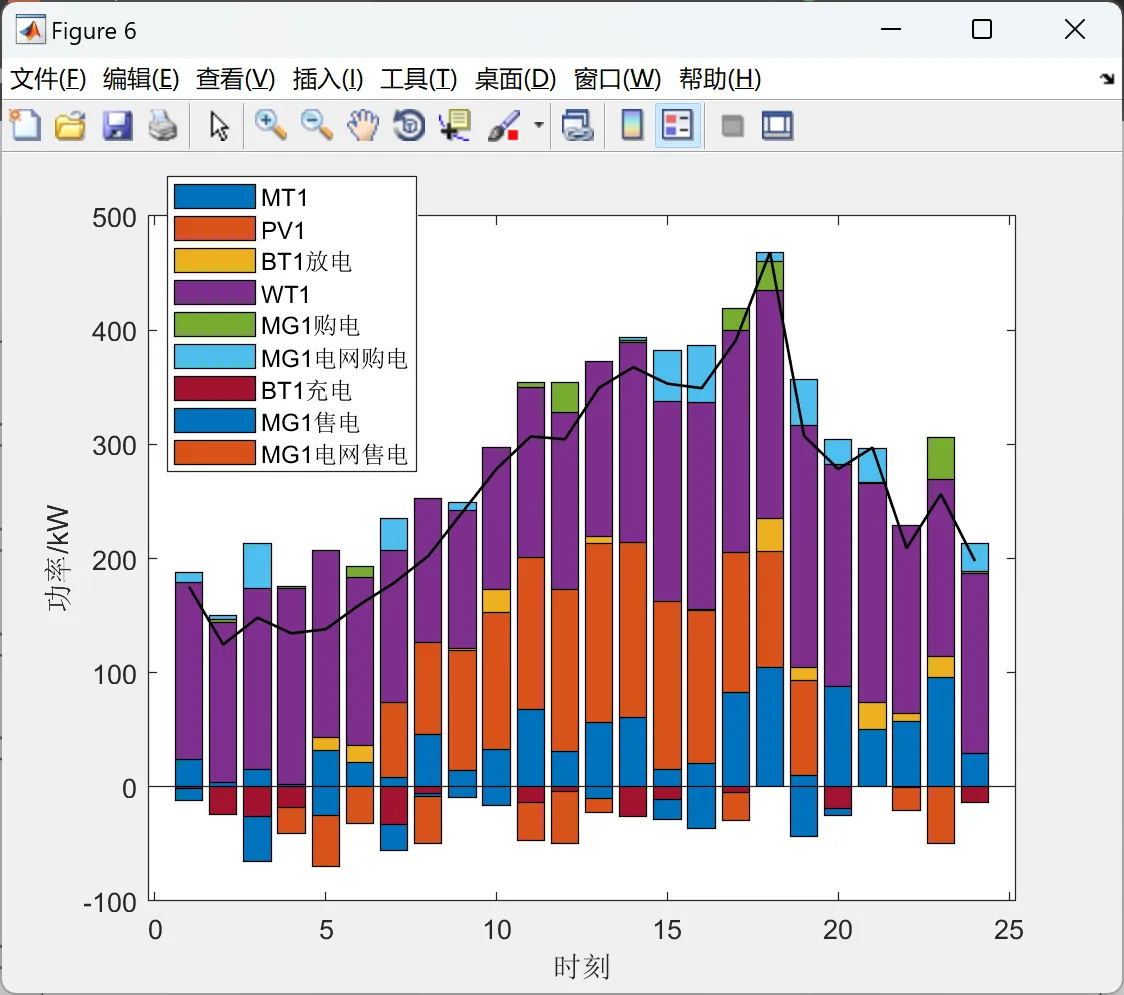Screen dimensions: 1124x995
Task: Select the Zoom Out magnifier tool
Action: (316, 125)
